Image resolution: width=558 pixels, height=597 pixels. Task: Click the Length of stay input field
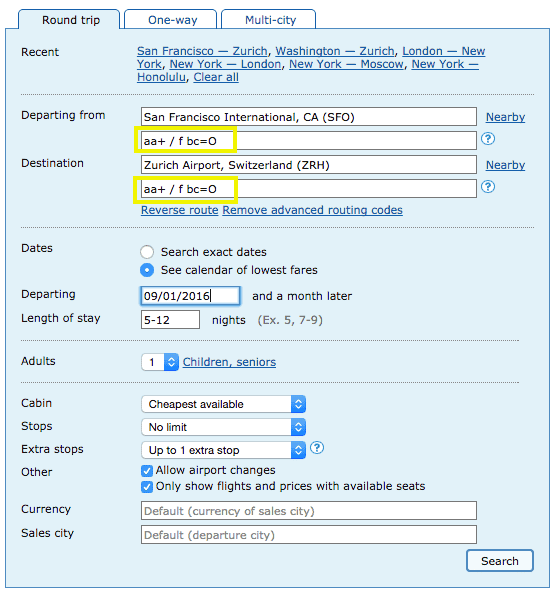pos(170,320)
